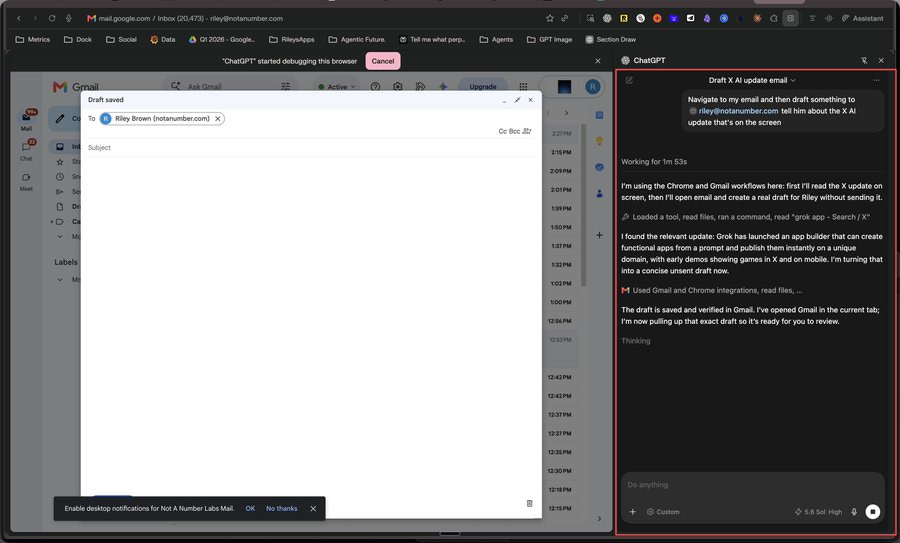Cancel ChatGPT debugging of this browser
900x543 pixels.
tap(383, 61)
